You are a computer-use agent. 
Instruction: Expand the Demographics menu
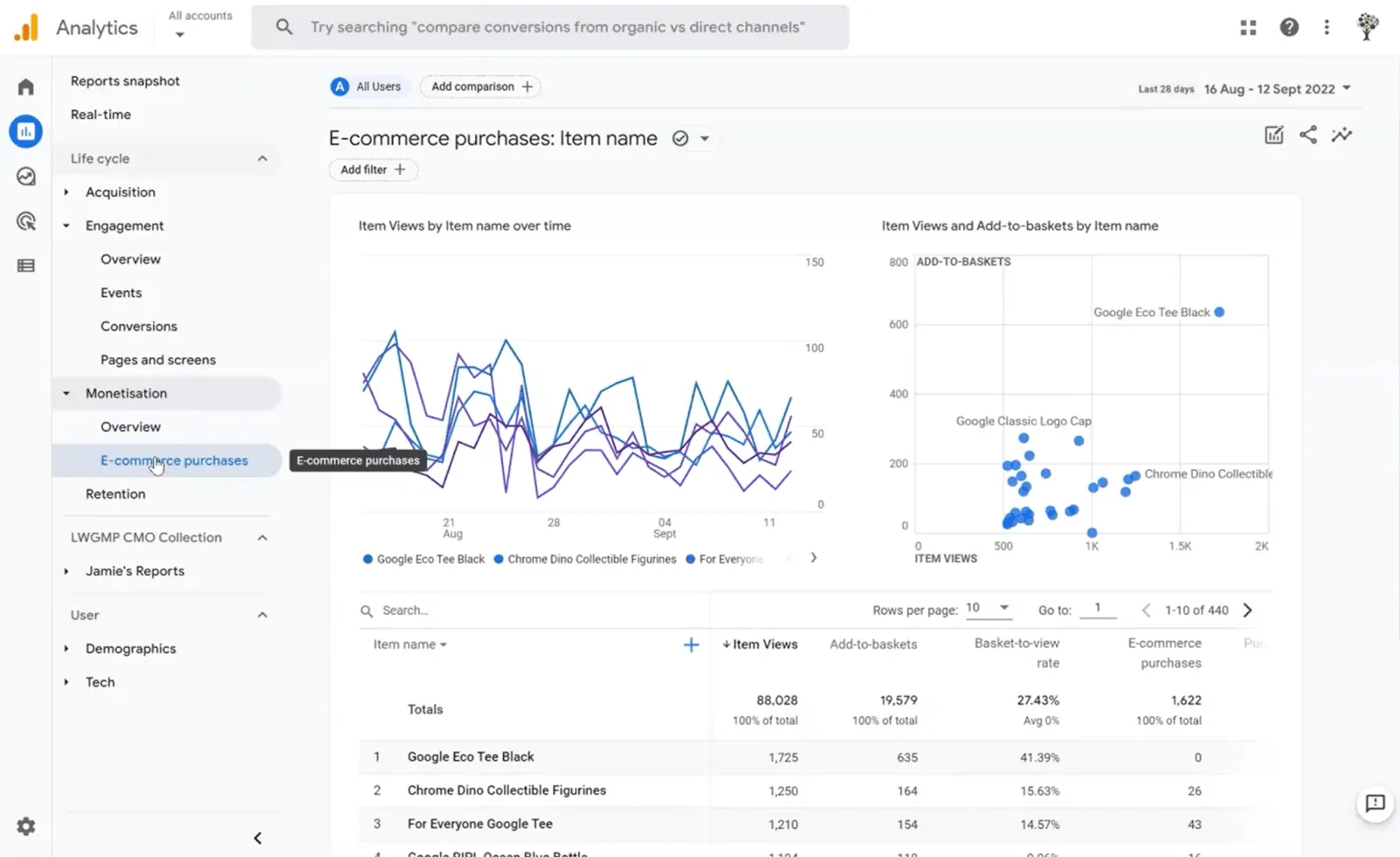pos(66,649)
